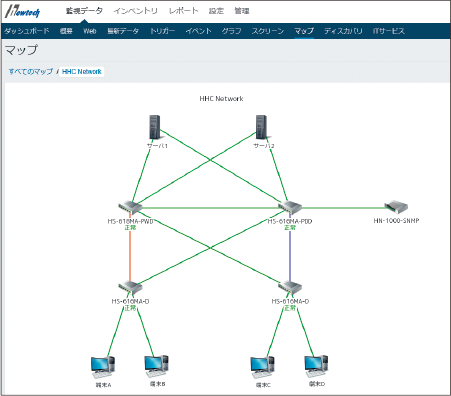Select the HS-618MA-PWD switch icon
Image resolution: width=451 pixels, height=396 pixels.
click(x=130, y=208)
